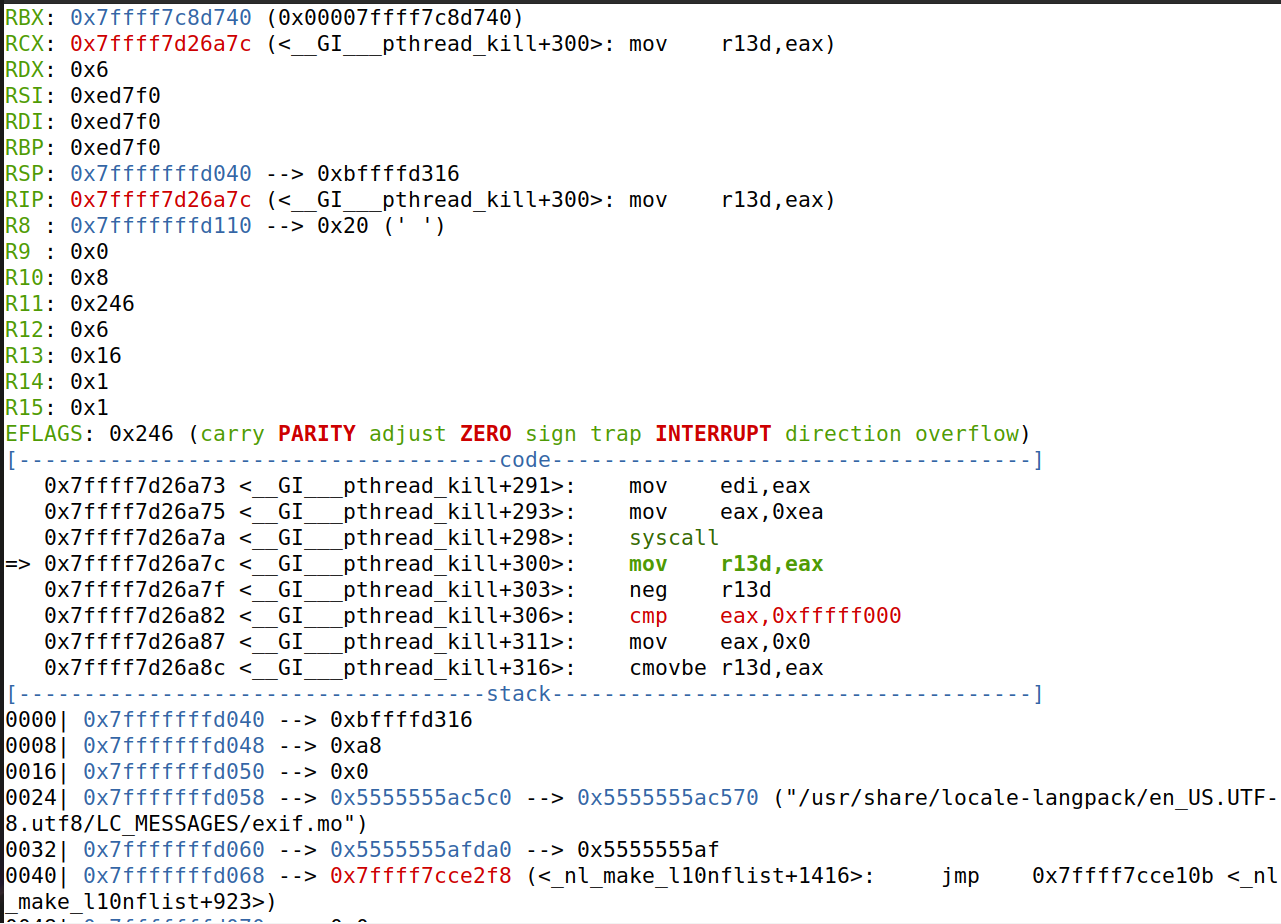Click the 'sign' flag word
This screenshot has height=924, width=1281.
551,434
